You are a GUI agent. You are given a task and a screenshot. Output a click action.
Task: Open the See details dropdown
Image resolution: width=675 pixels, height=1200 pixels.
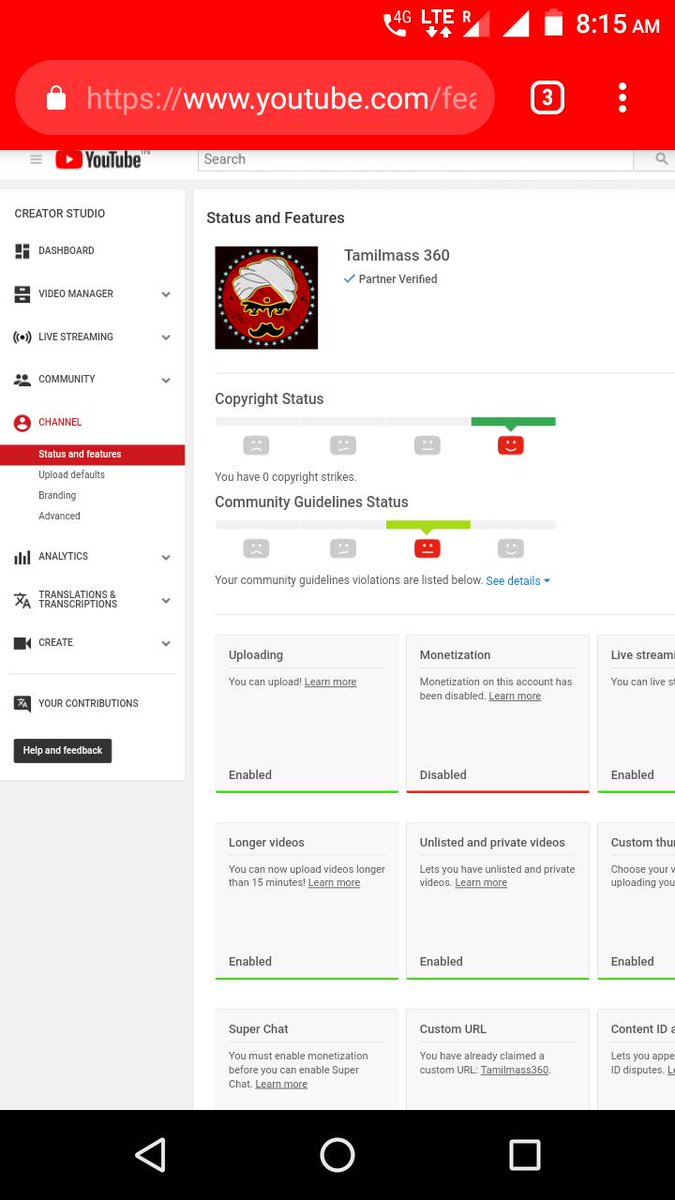518,581
